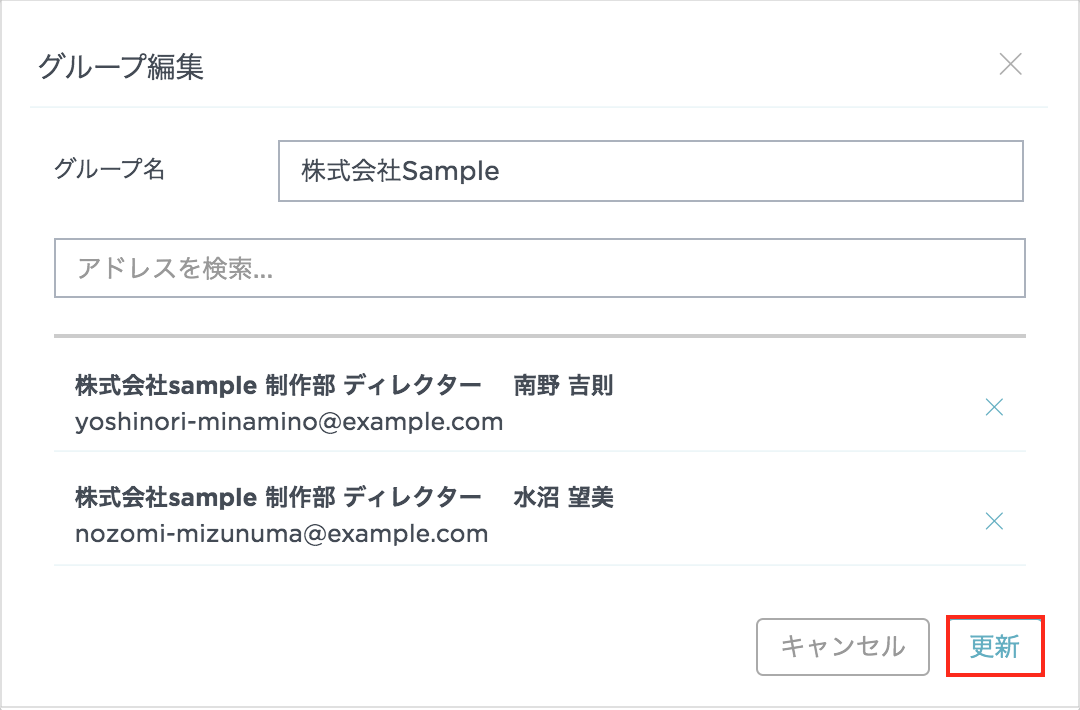Close the グループ編集 dialog
The width and height of the screenshot is (1080, 710).
[1011, 65]
